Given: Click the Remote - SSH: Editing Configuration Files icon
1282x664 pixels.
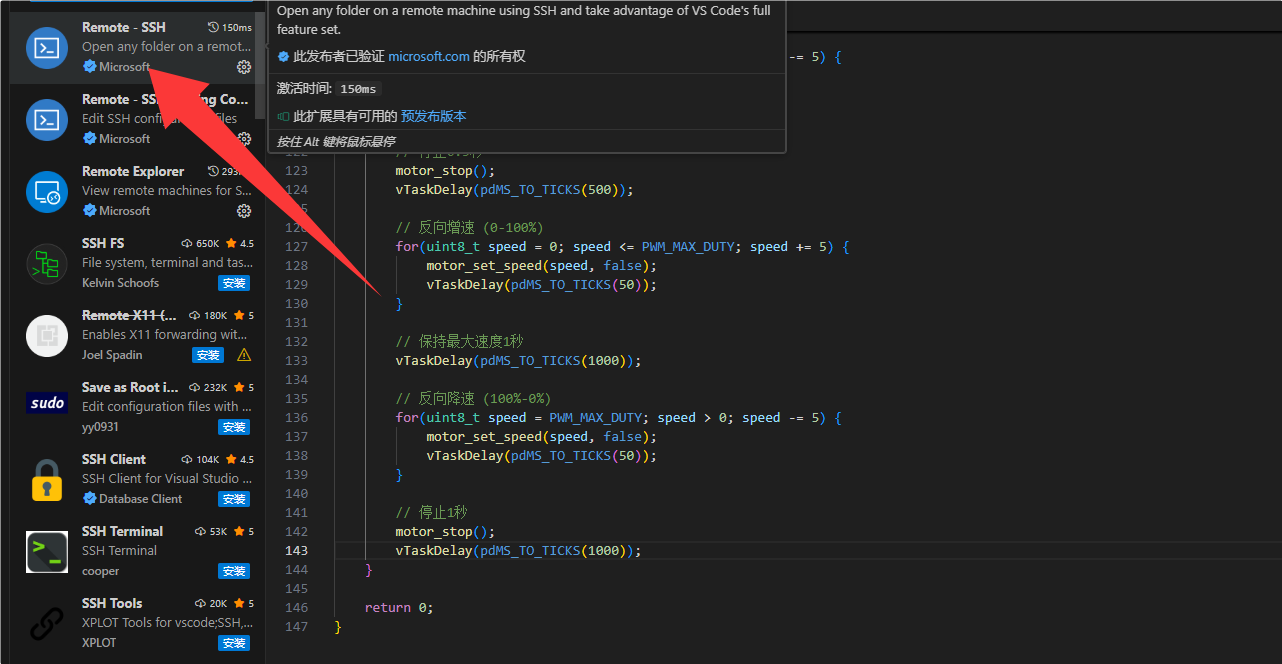Looking at the screenshot, I should (x=47, y=120).
